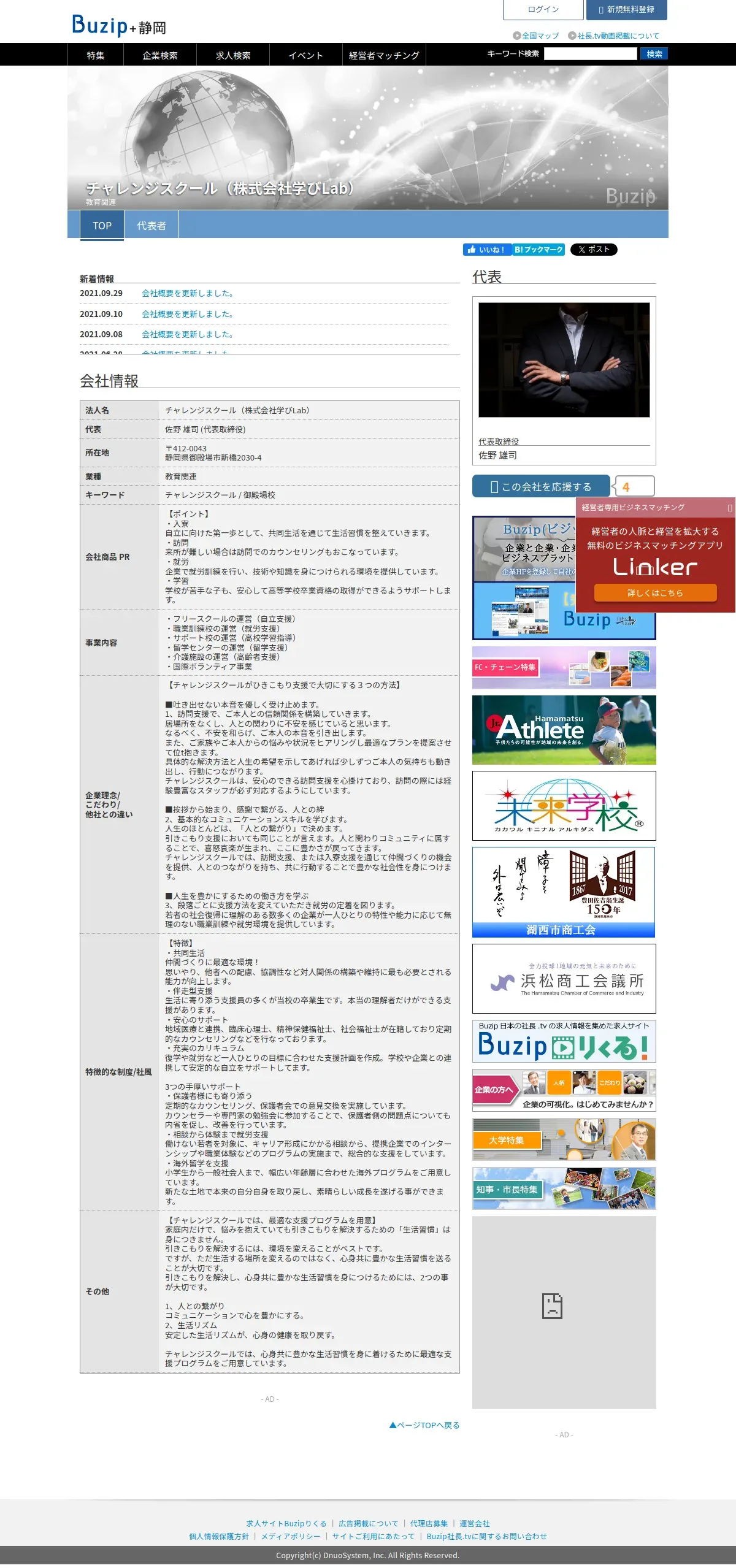Open 求人サイトBuzipりくる footer link
This screenshot has width=736, height=1568.
(286, 1523)
